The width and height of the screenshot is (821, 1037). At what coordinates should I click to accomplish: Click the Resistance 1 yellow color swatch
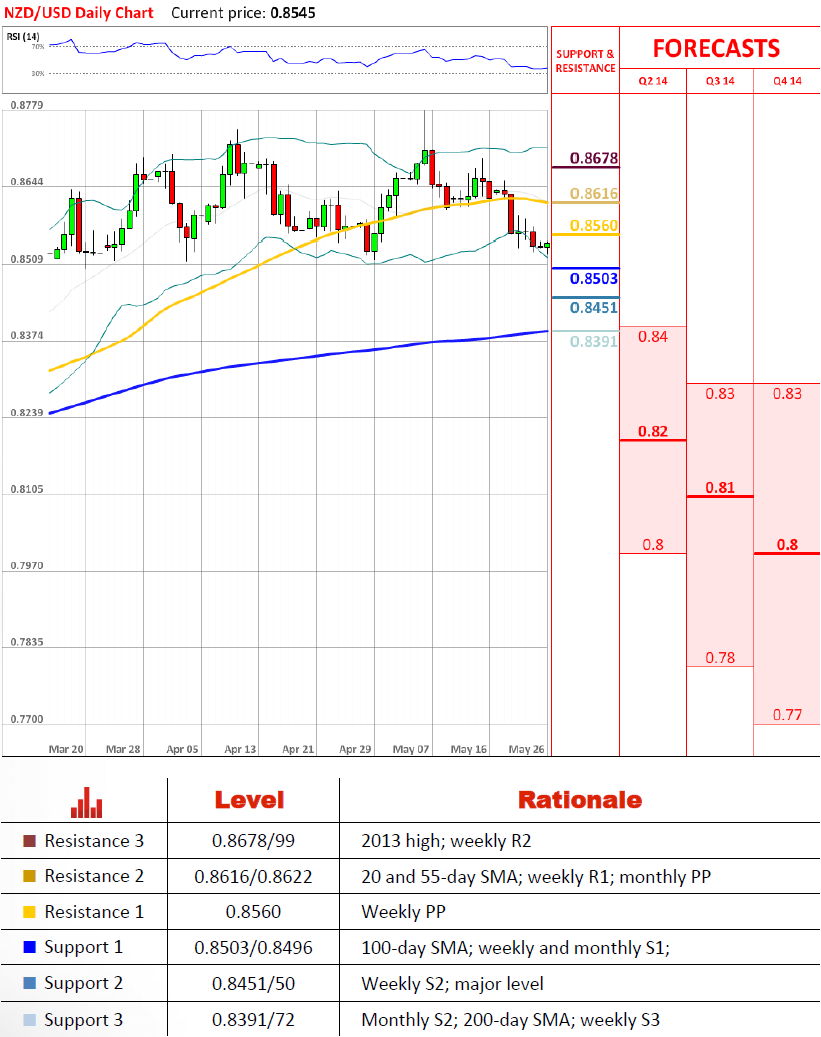pos(29,911)
